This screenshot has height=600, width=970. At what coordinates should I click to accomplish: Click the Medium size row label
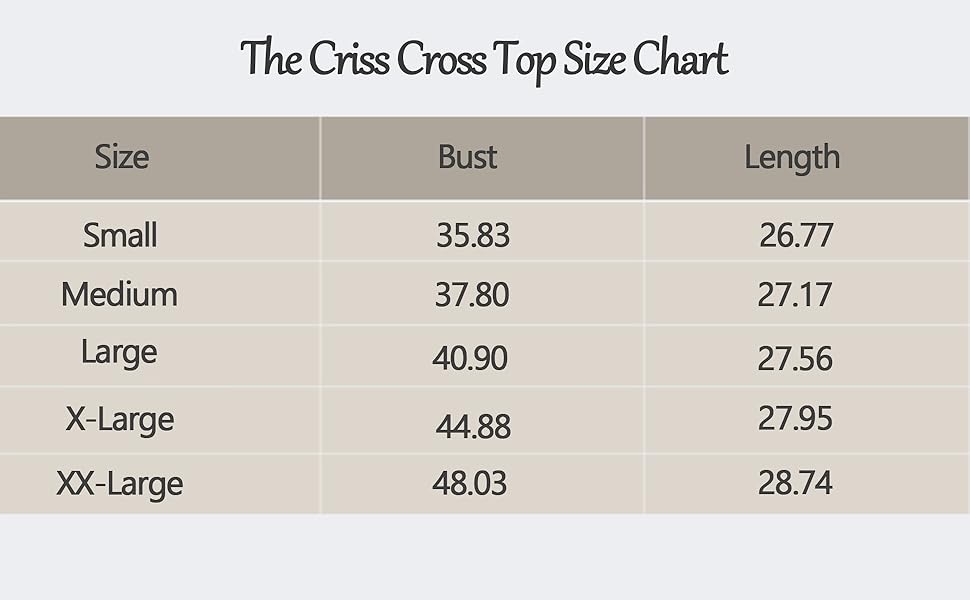[x=119, y=294]
